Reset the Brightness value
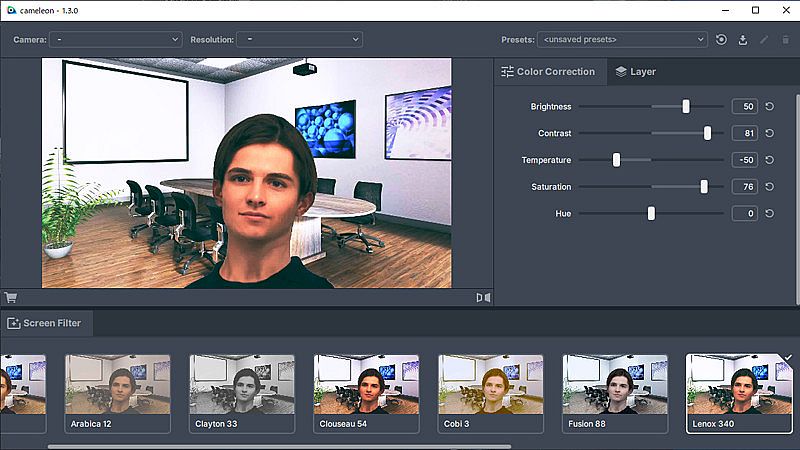 coord(769,106)
